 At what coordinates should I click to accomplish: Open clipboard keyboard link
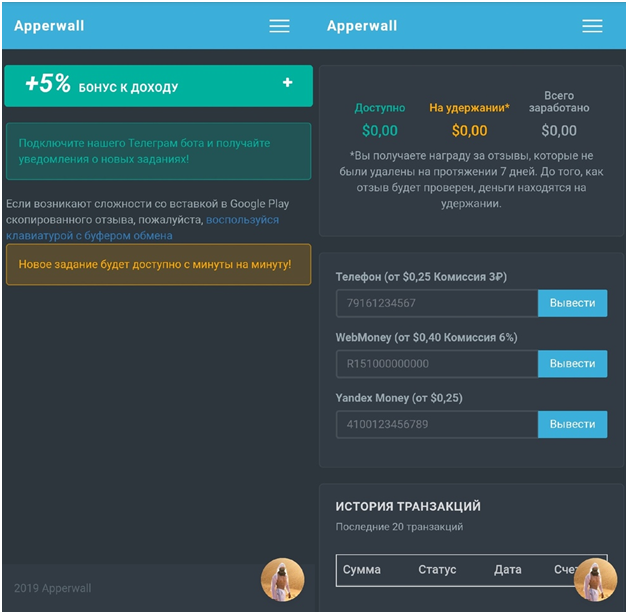tap(142, 227)
